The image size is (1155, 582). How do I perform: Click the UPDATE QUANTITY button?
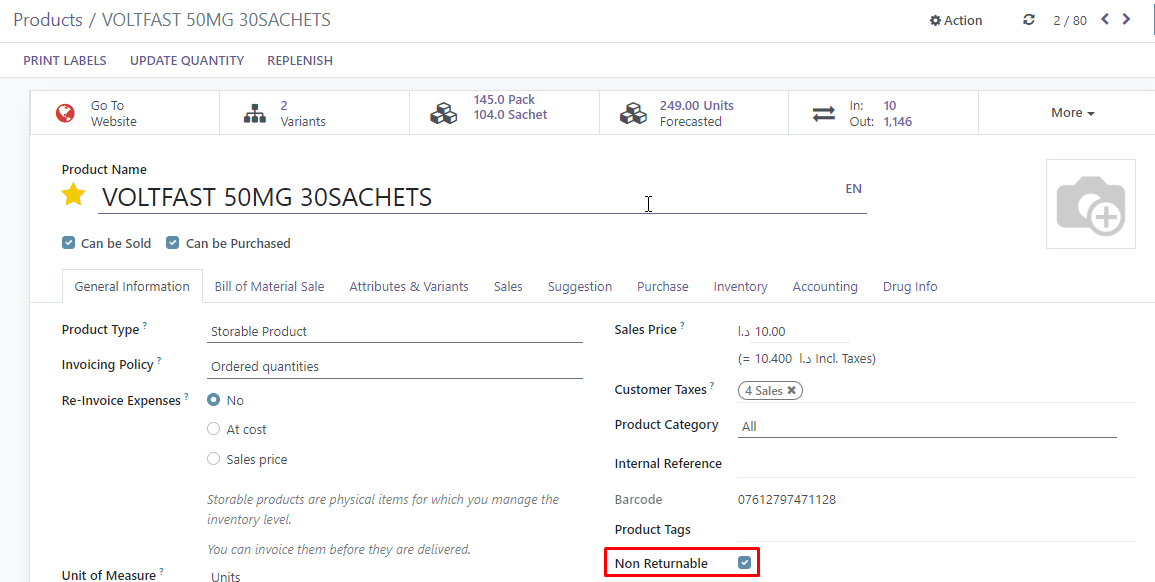pos(187,60)
